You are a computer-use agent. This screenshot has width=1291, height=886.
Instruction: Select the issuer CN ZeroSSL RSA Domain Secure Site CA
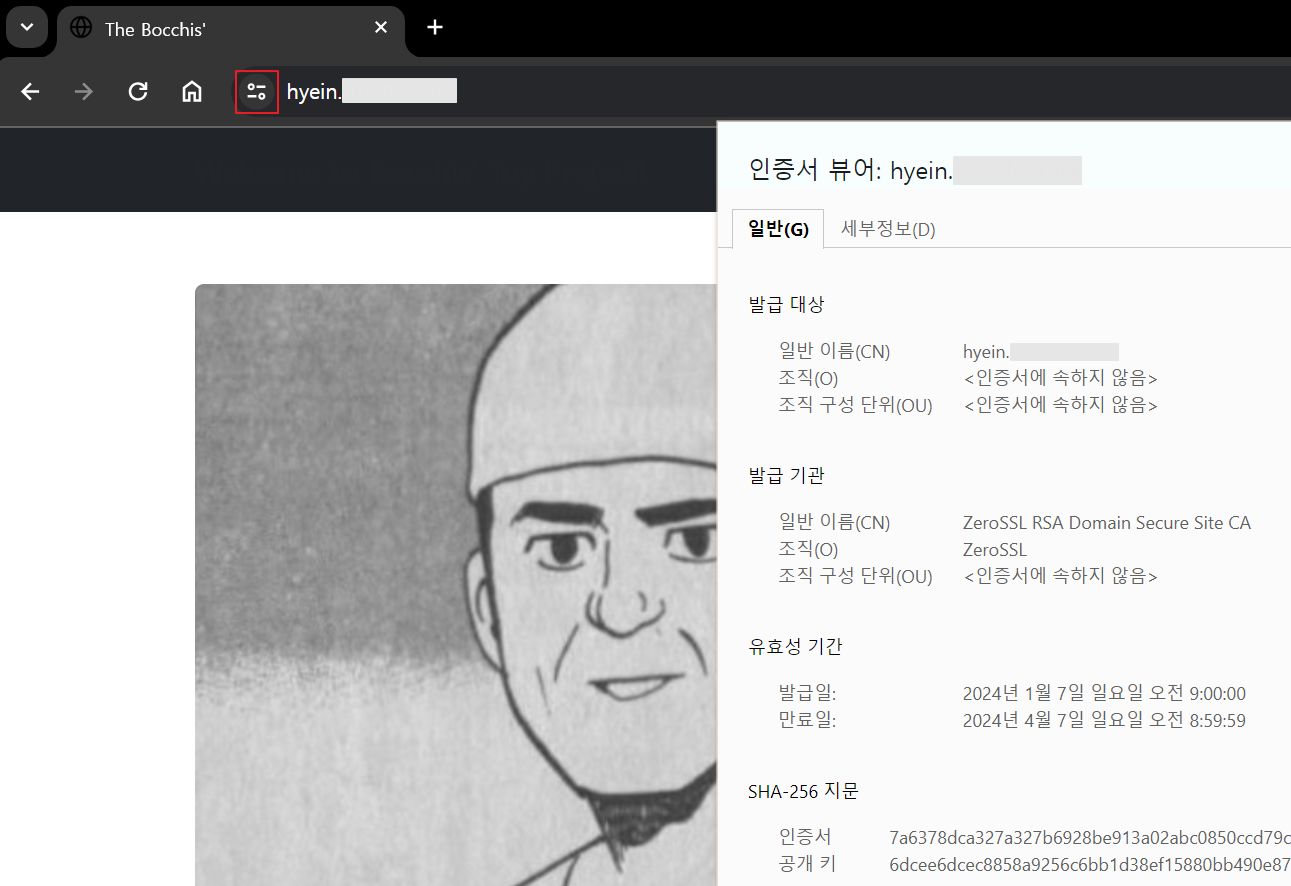1107,523
